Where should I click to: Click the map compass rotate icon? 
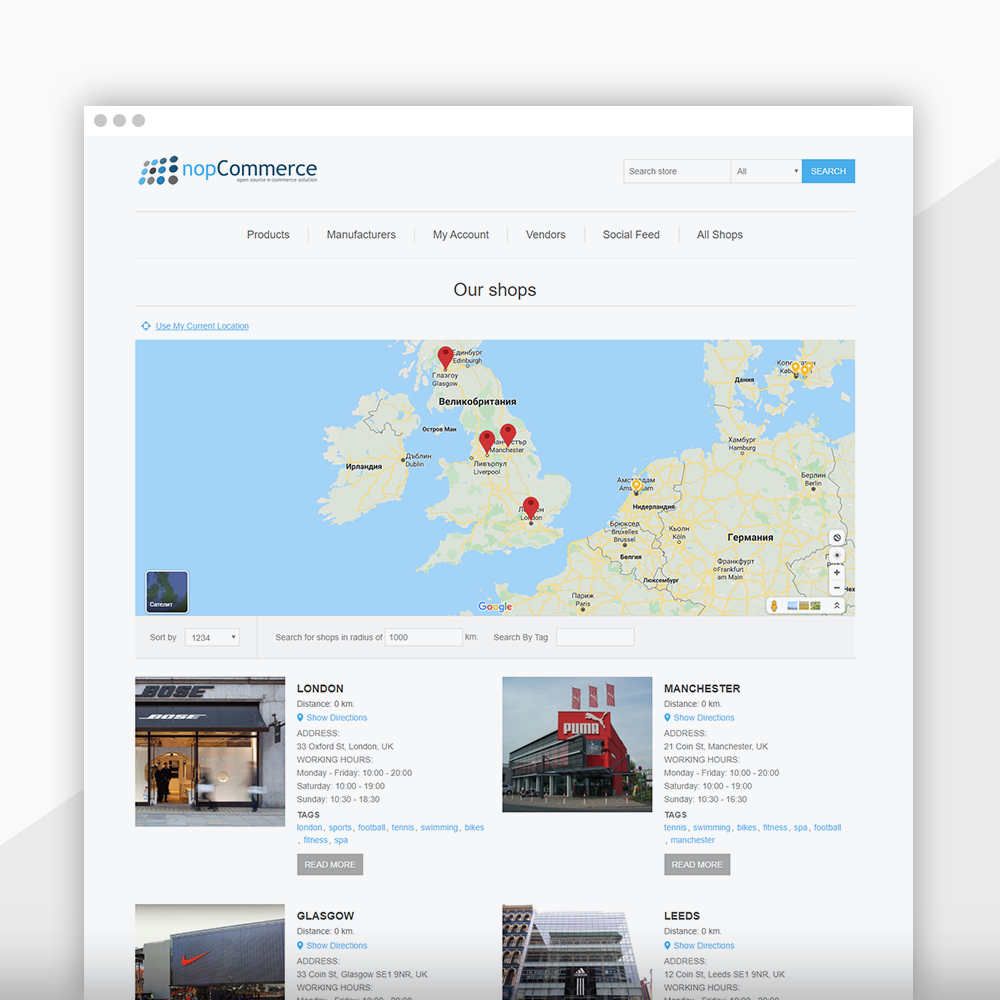[837, 538]
